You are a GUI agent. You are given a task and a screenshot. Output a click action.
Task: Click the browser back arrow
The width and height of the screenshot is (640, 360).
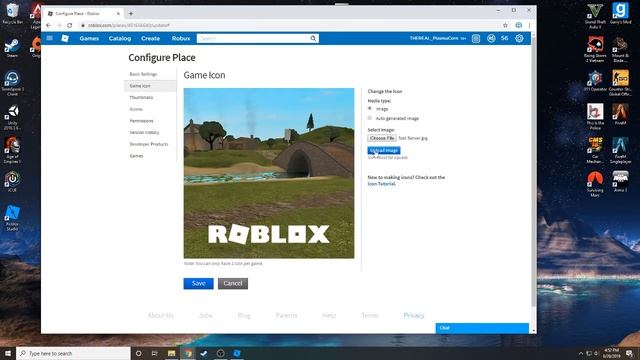tap(49, 25)
